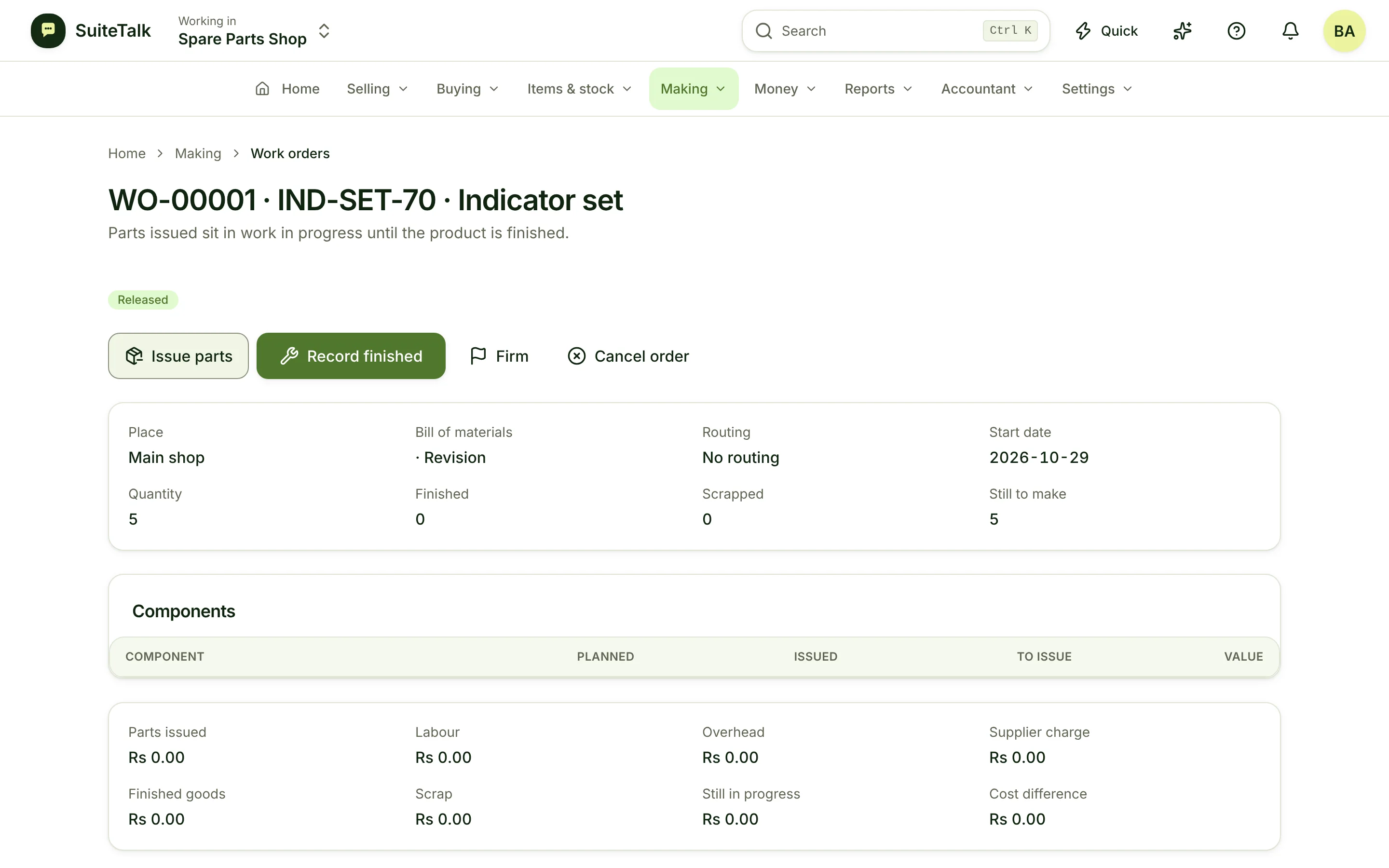
Task: Open the help question mark icon
Action: coord(1236,31)
